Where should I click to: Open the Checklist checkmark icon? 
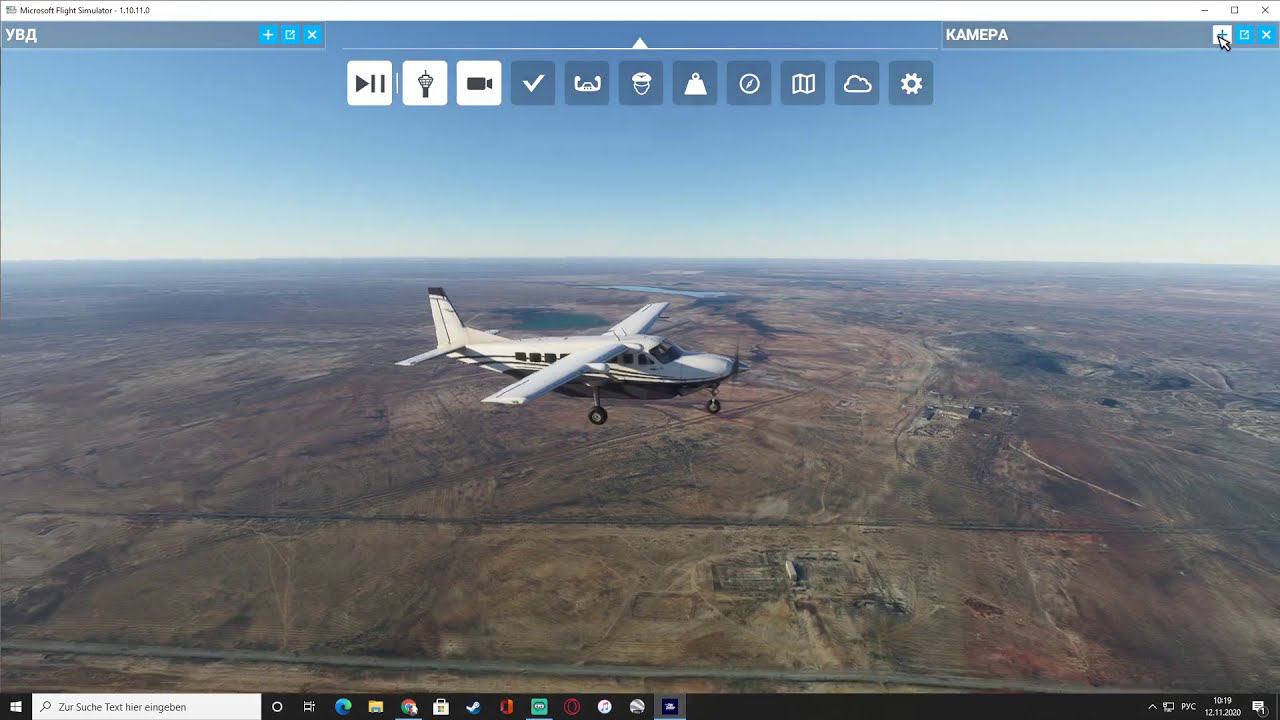[533, 84]
